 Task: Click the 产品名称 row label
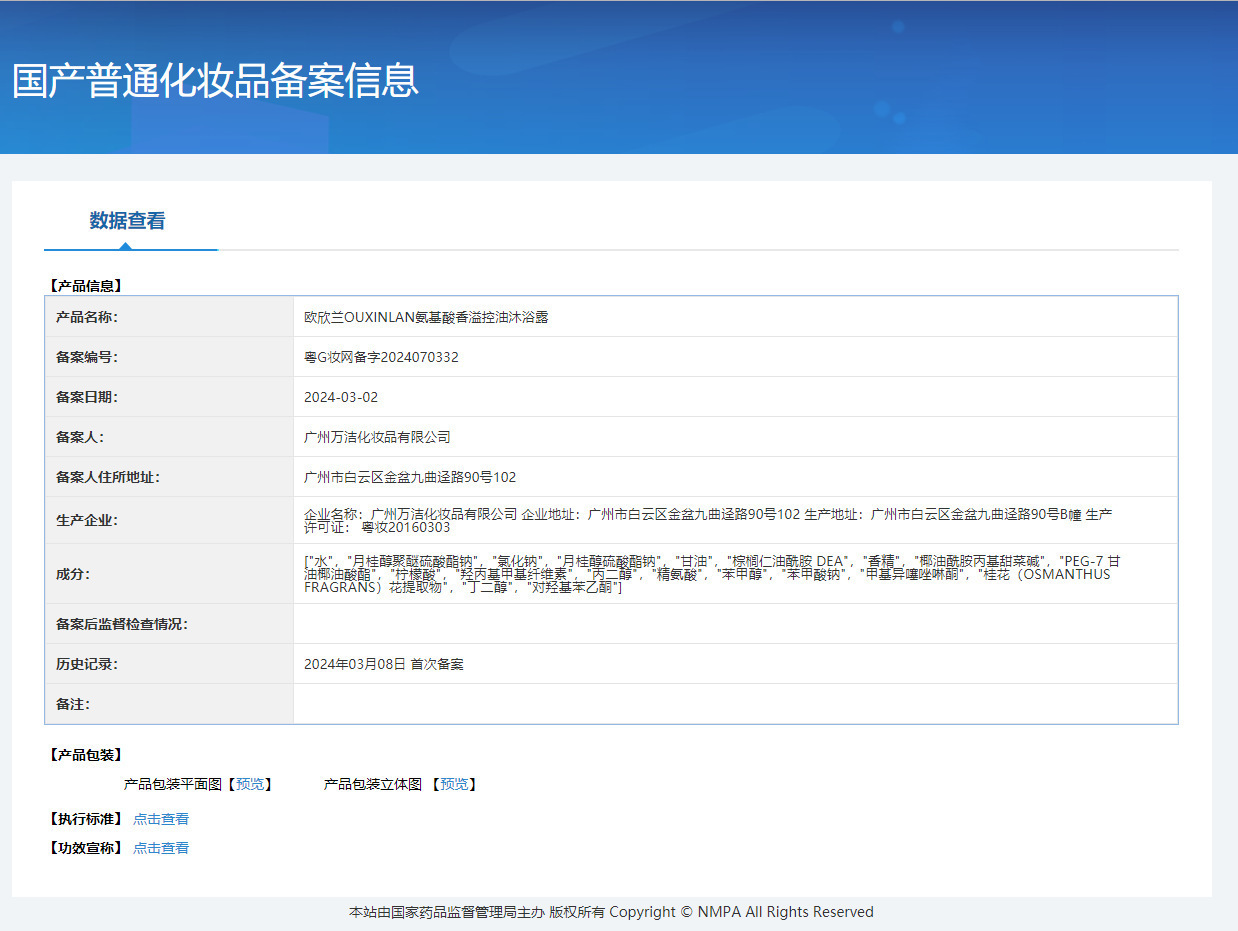[x=87, y=317]
